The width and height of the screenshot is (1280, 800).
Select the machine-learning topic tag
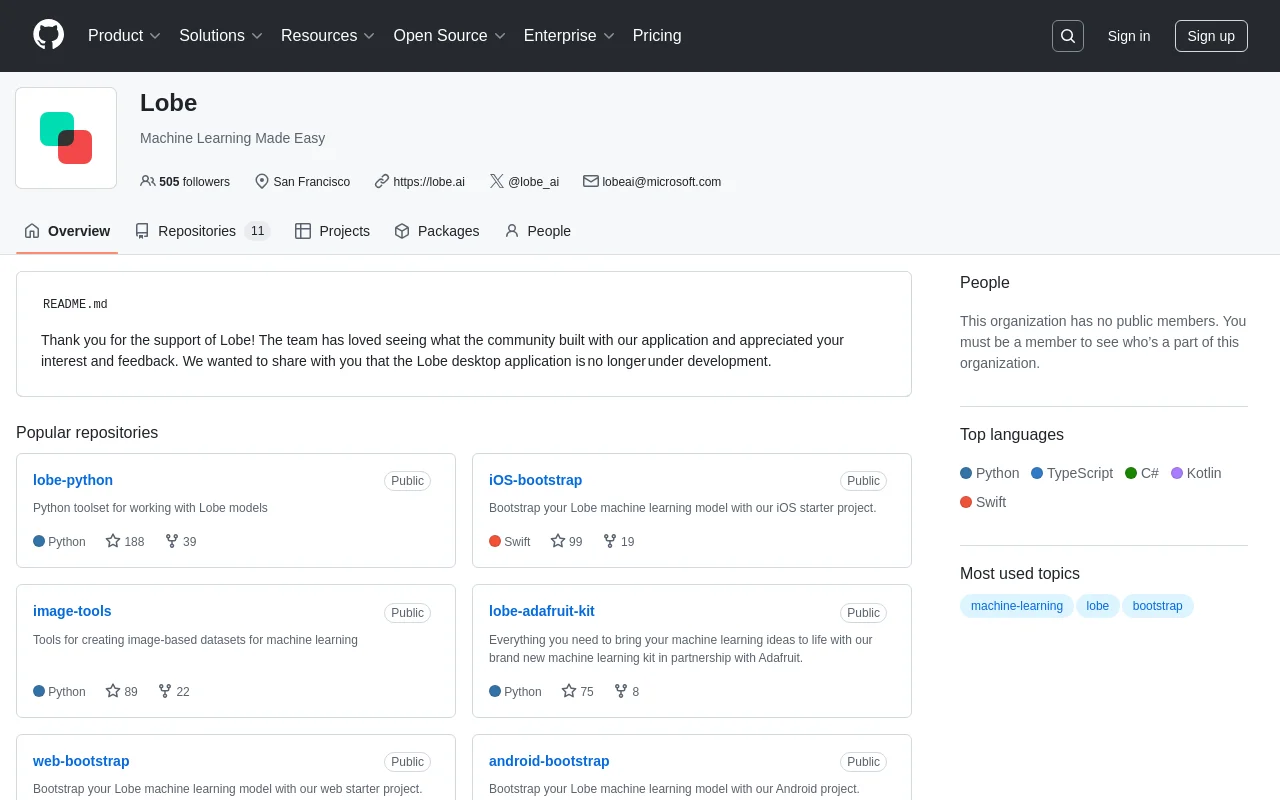point(1016,606)
